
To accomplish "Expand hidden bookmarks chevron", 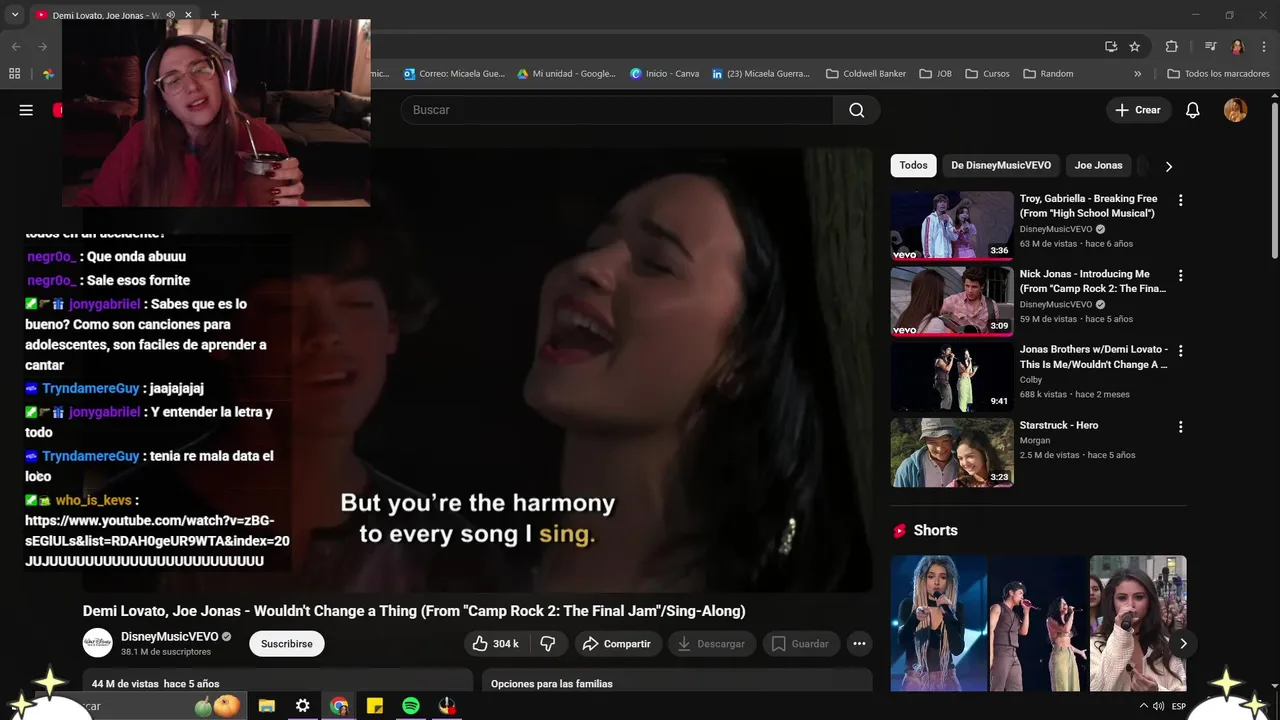I will pyautogui.click(x=1137, y=73).
